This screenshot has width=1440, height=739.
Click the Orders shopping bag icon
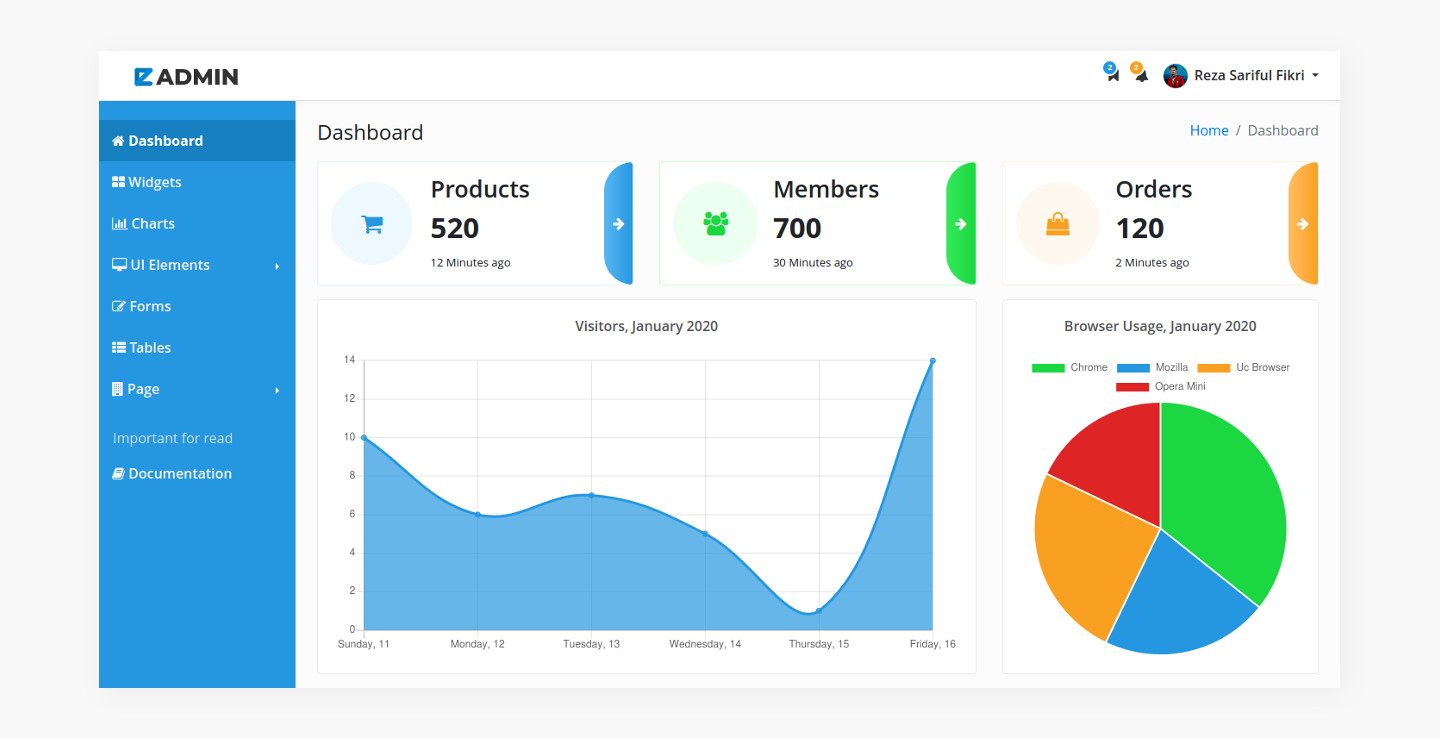click(1058, 223)
